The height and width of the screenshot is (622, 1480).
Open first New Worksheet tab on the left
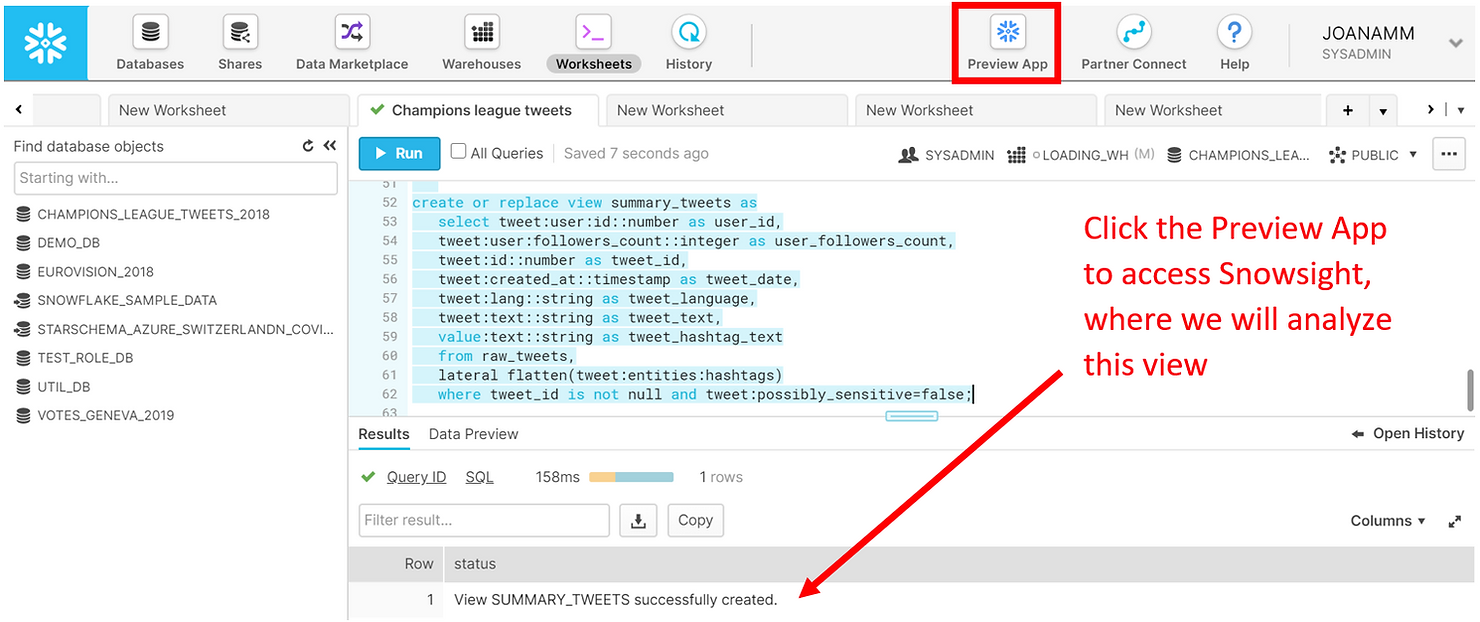[x=228, y=110]
